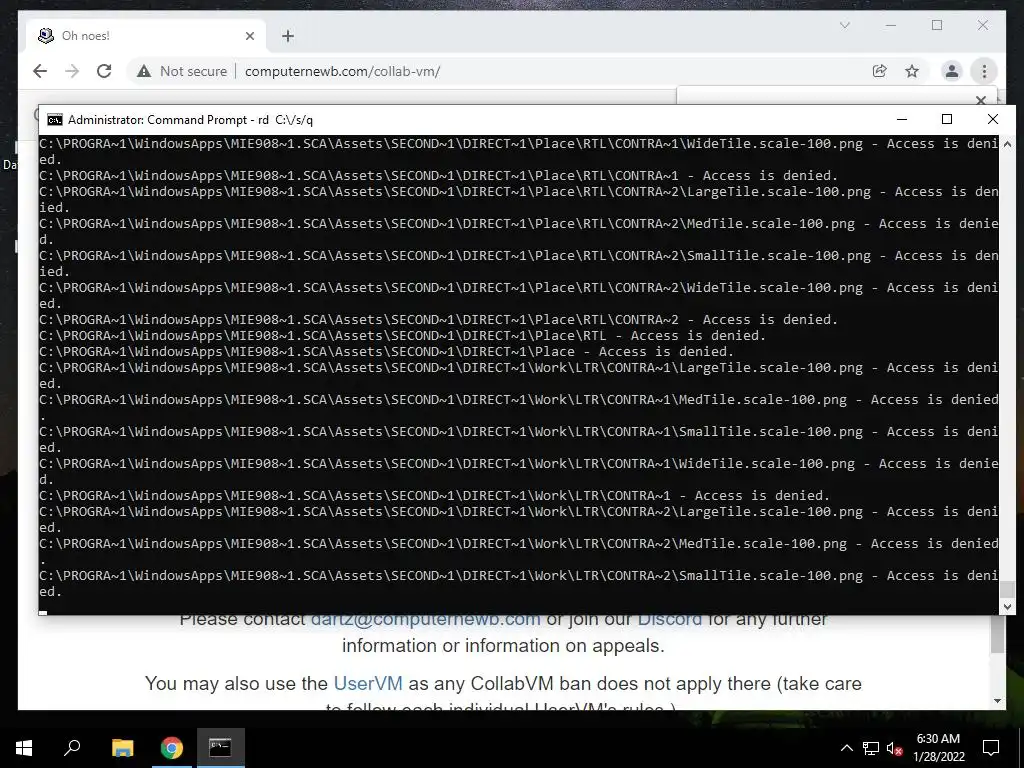Open the Discord link on the page

tap(669, 619)
